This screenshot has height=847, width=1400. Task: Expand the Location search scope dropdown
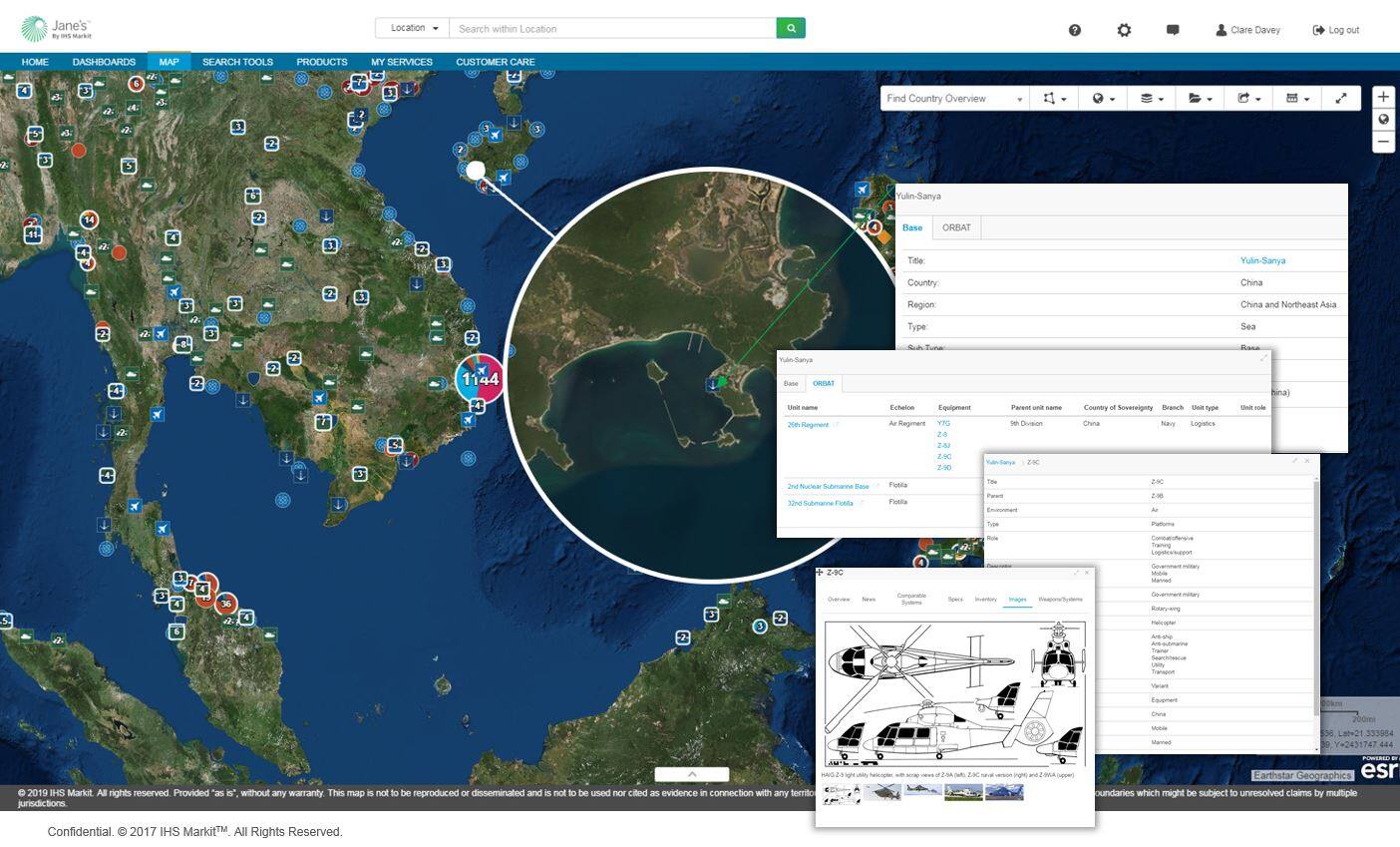pyautogui.click(x=413, y=28)
